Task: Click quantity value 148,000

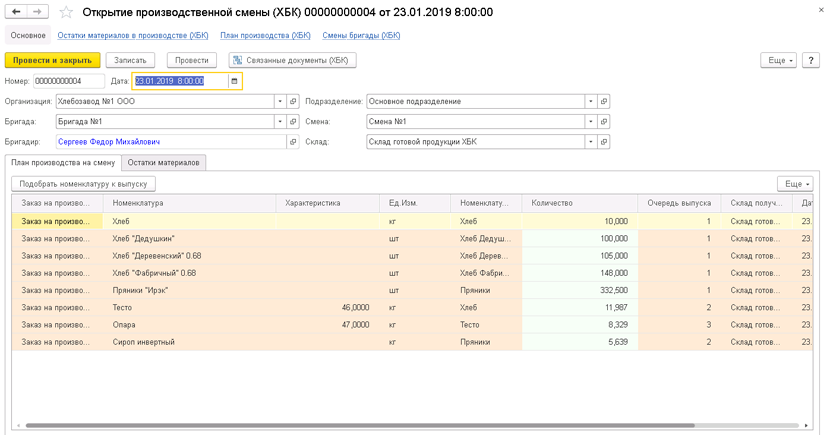Action: point(614,273)
